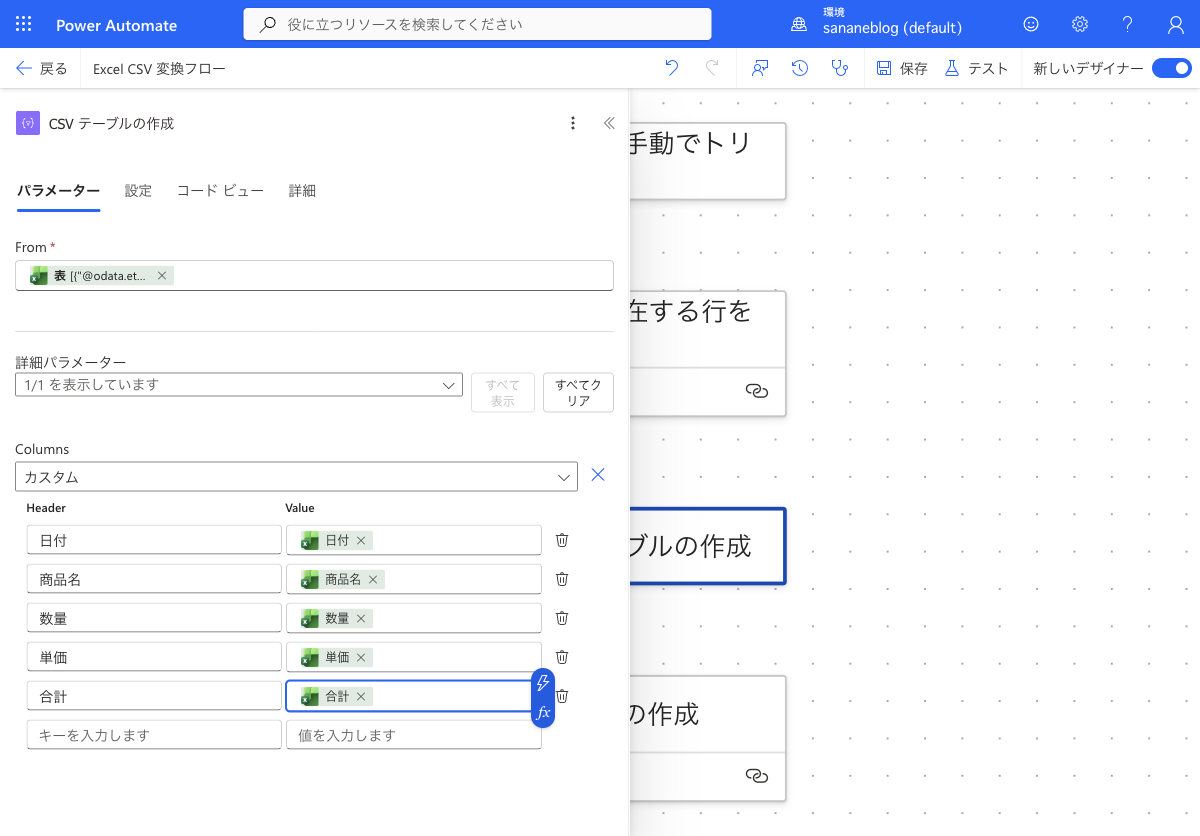Go back with 戻る button
Screen dimensions: 1200x836
pos(42,68)
